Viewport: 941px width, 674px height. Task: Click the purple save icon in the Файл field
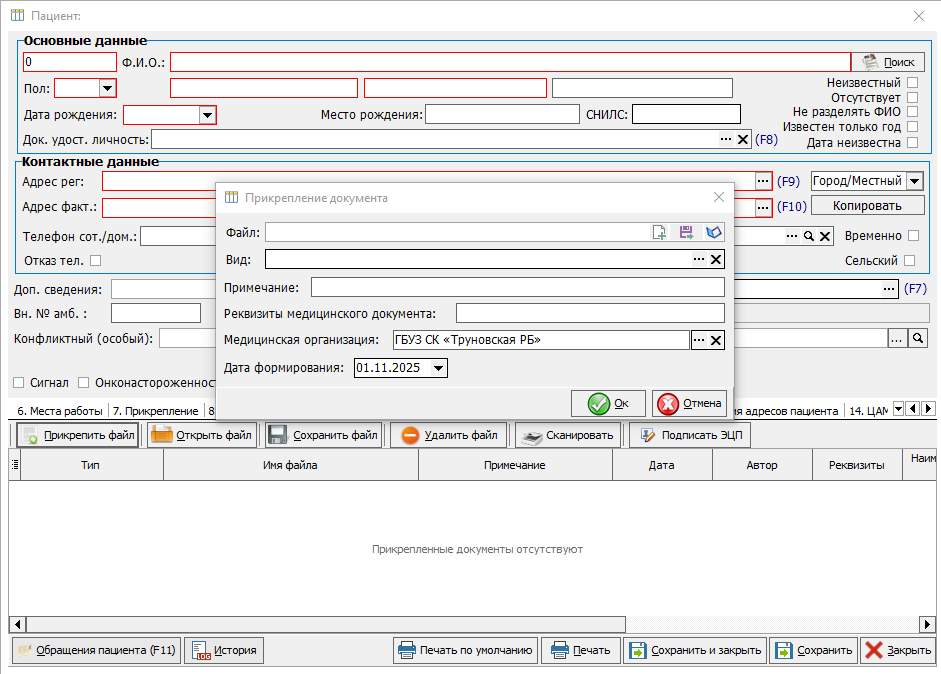(686, 232)
